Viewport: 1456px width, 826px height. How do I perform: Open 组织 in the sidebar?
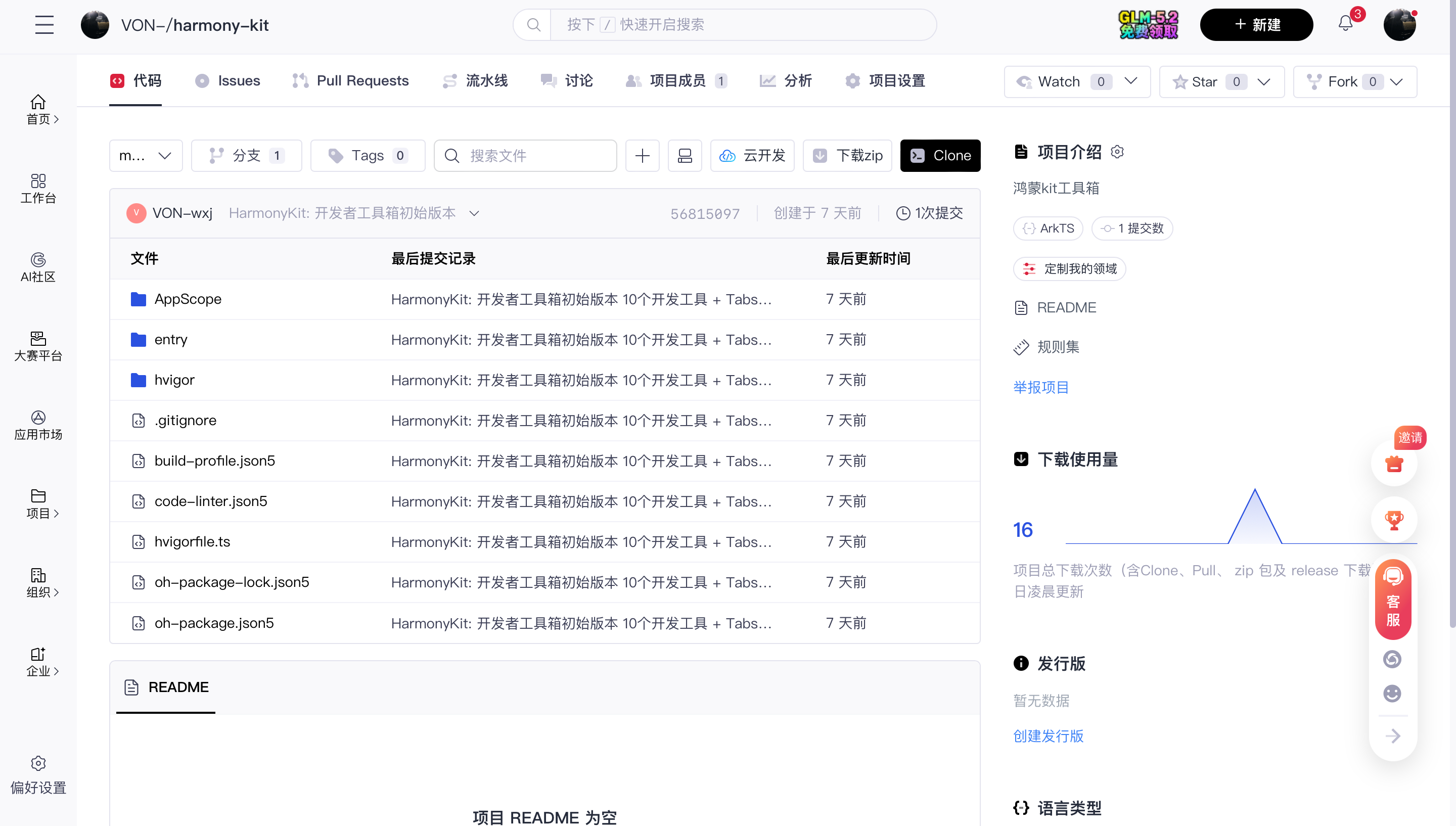point(38,583)
